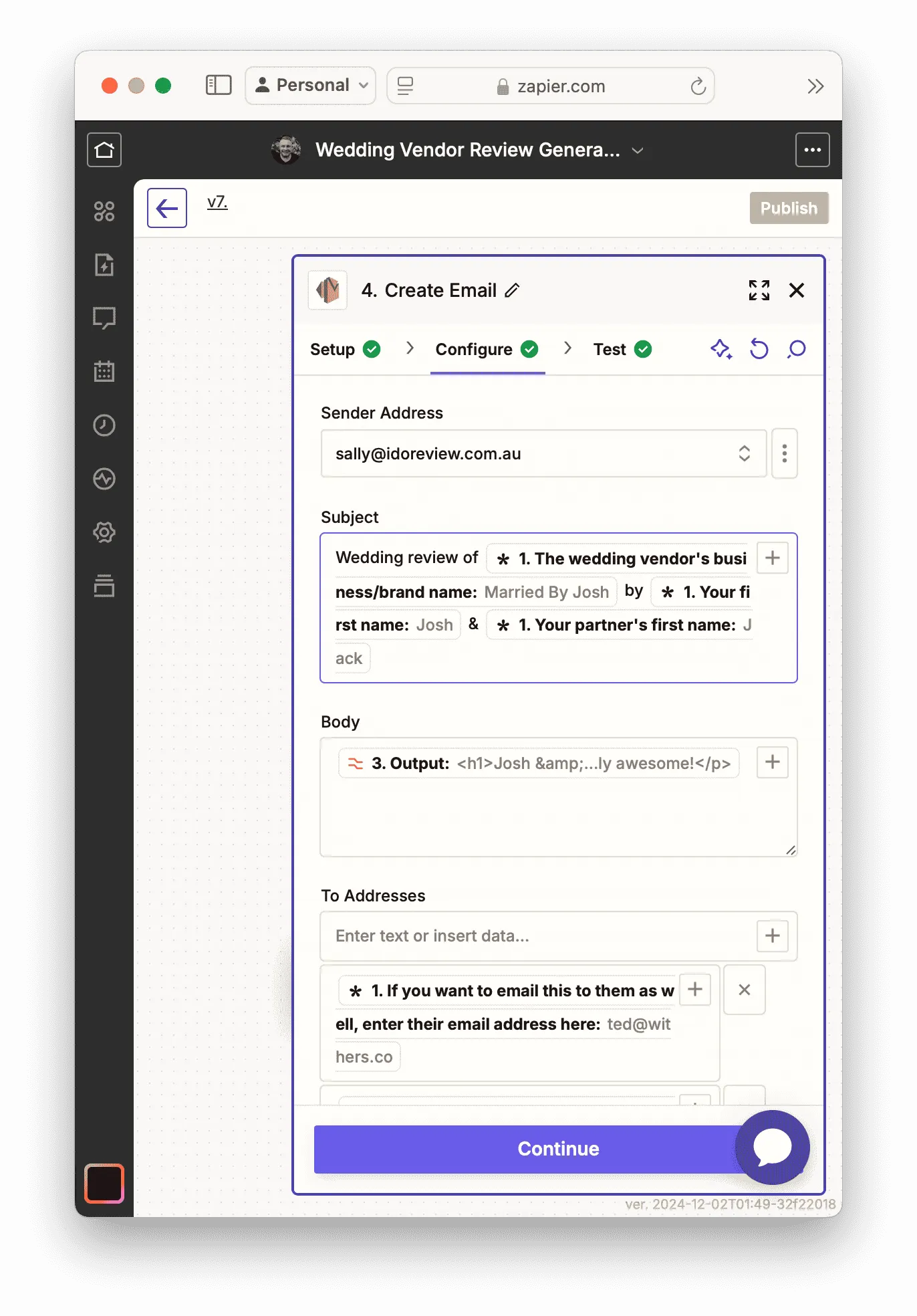Open the Zap file icon in sidebar
The width and height of the screenshot is (917, 1316).
(x=104, y=265)
